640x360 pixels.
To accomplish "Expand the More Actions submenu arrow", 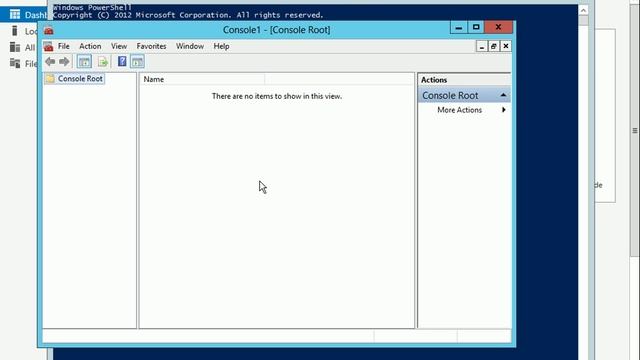I will tap(504, 110).
